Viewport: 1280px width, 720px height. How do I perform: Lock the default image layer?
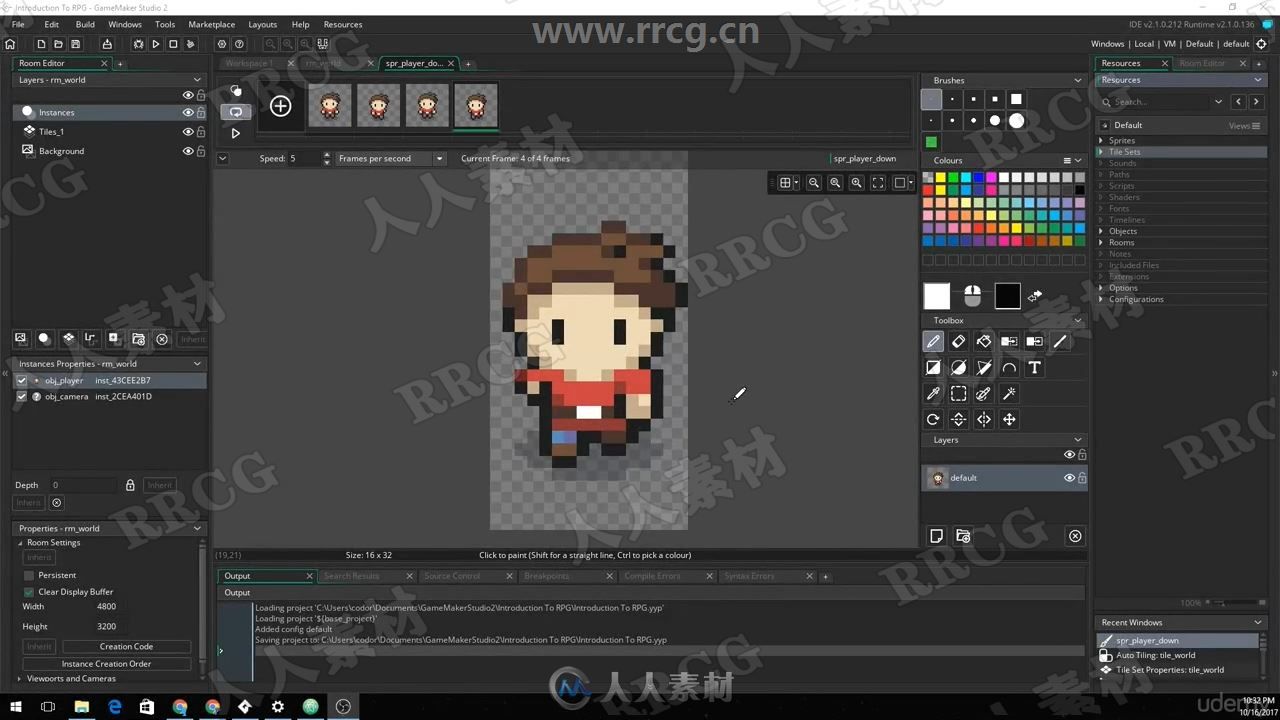pos(1081,478)
